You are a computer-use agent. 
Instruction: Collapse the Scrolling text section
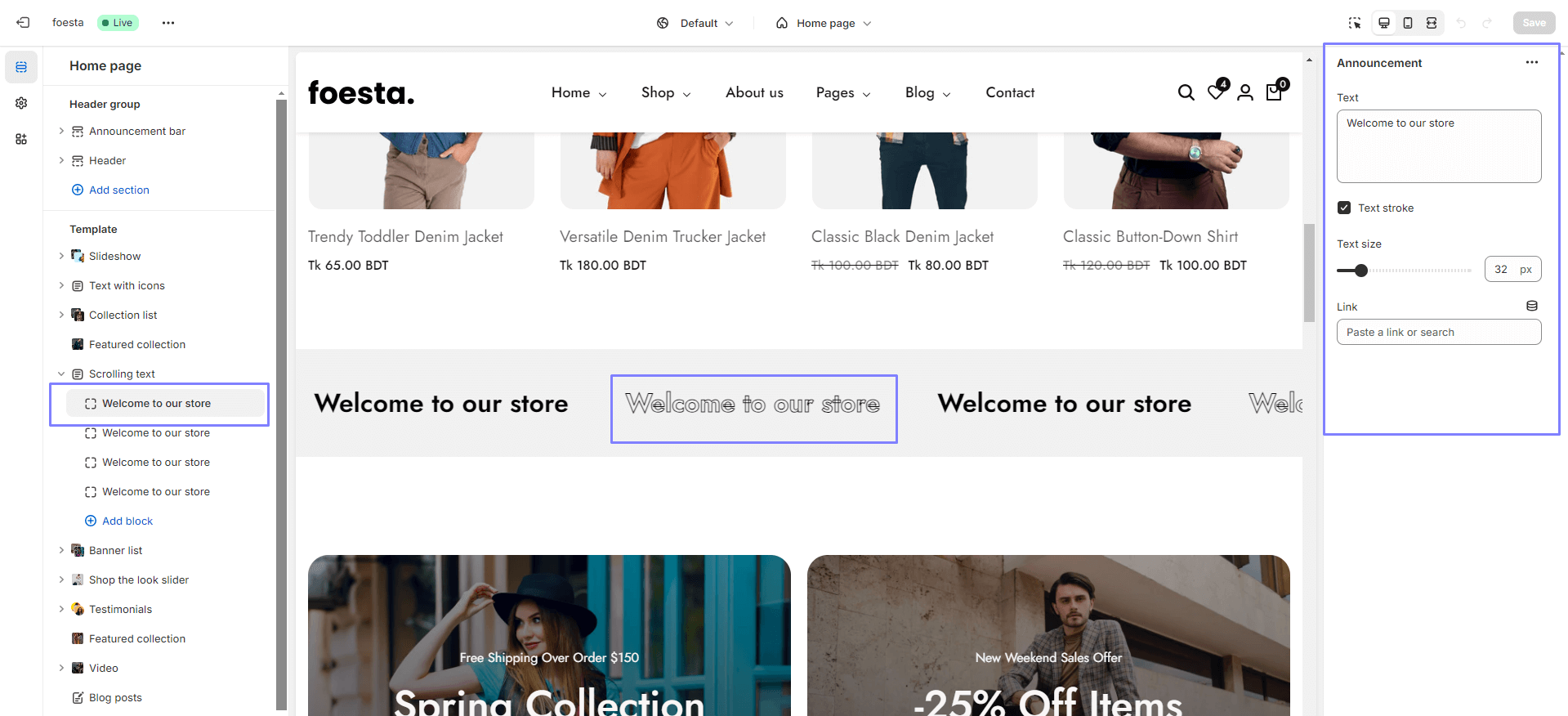pyautogui.click(x=61, y=374)
